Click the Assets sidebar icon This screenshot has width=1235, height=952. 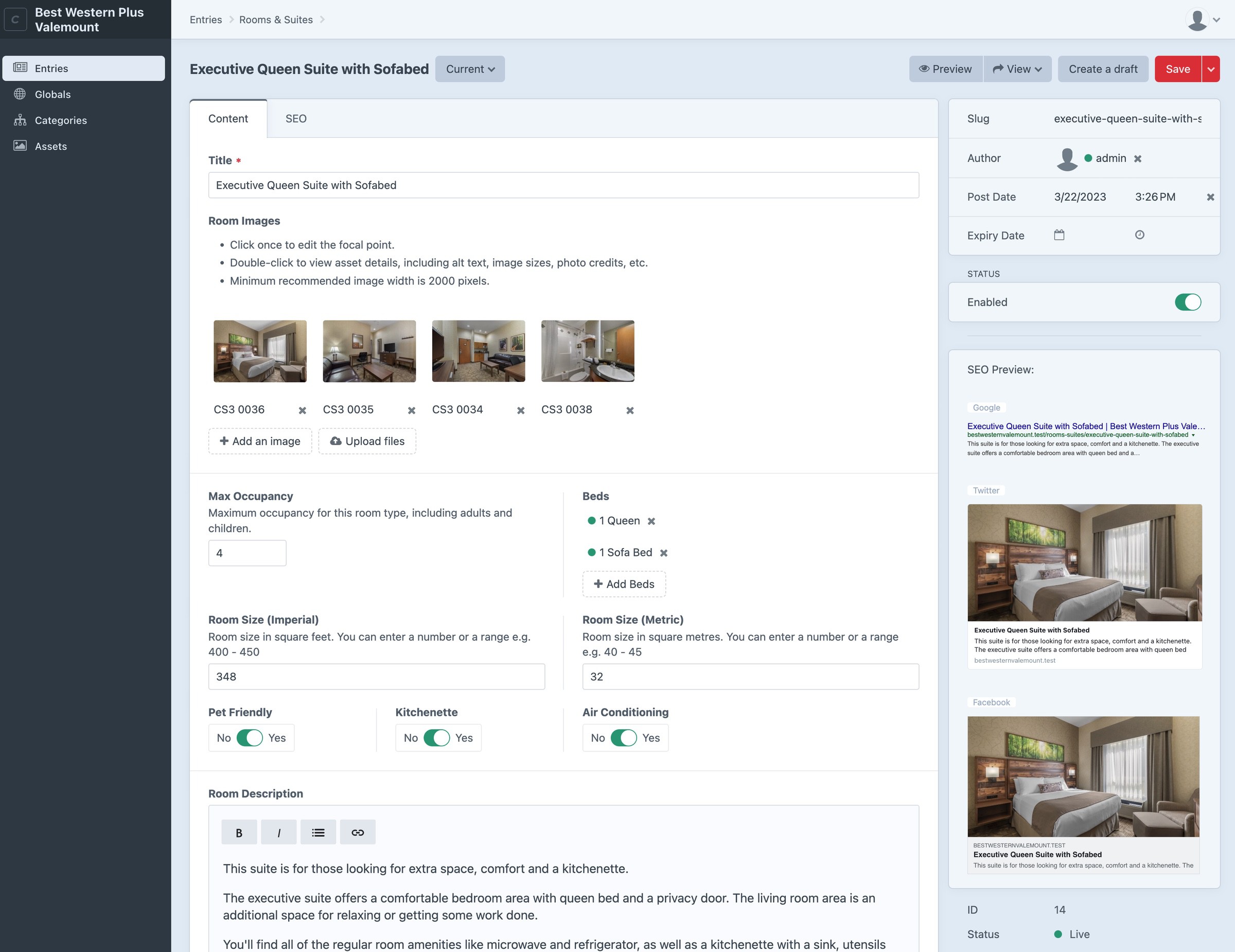click(x=20, y=145)
